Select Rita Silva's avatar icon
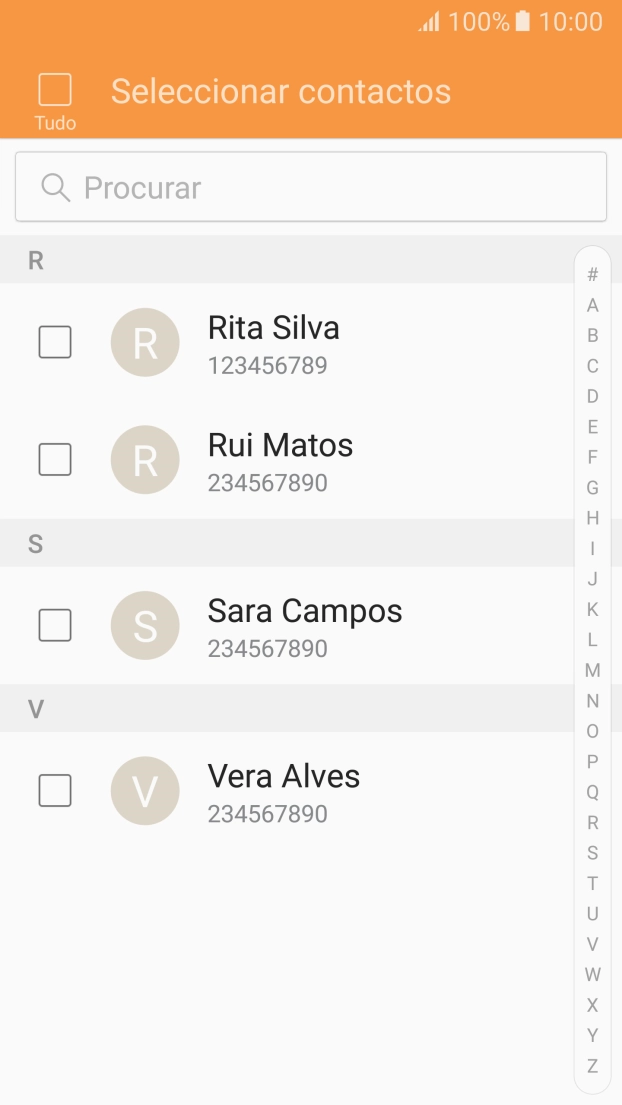Screen dimensions: 622x1105 coord(145,342)
